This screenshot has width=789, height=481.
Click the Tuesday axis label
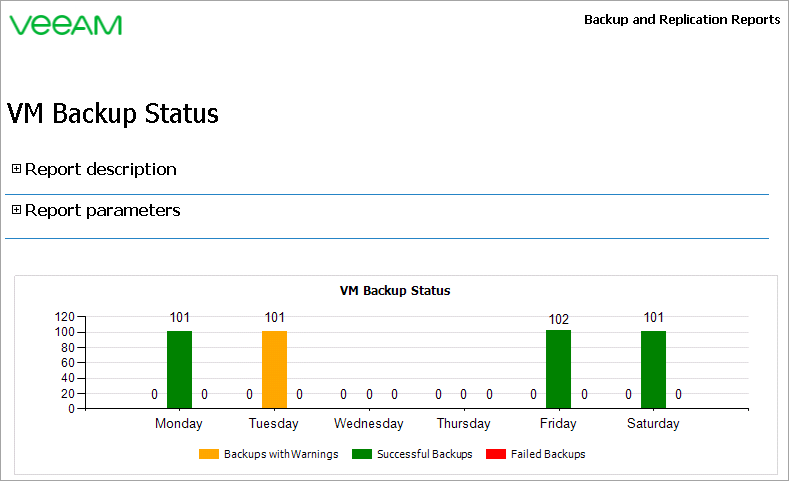[x=274, y=424]
